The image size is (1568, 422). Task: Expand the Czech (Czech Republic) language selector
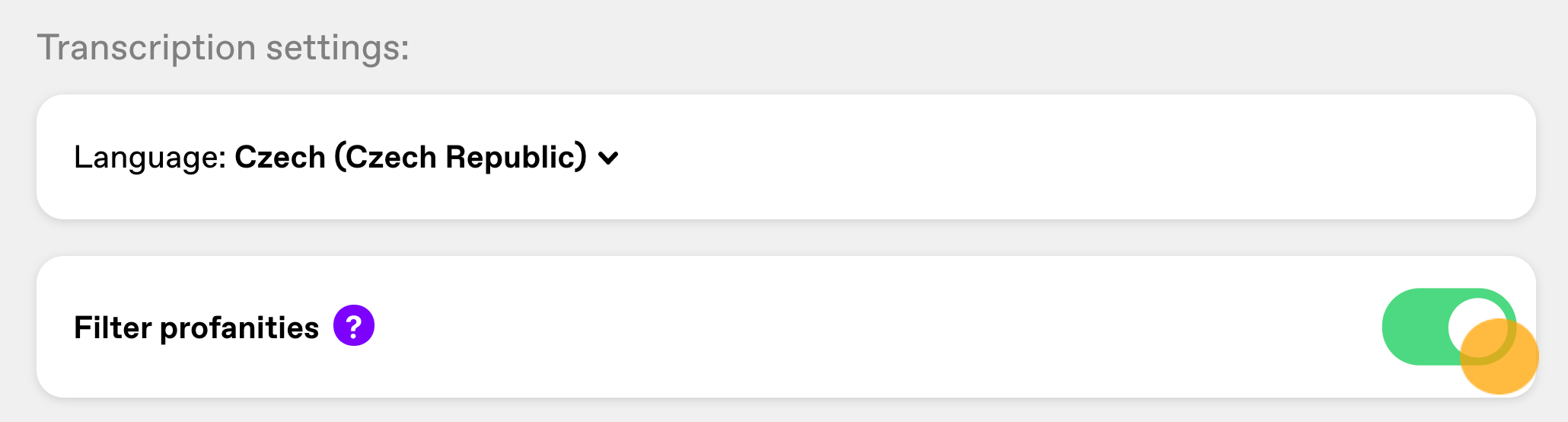426,157
